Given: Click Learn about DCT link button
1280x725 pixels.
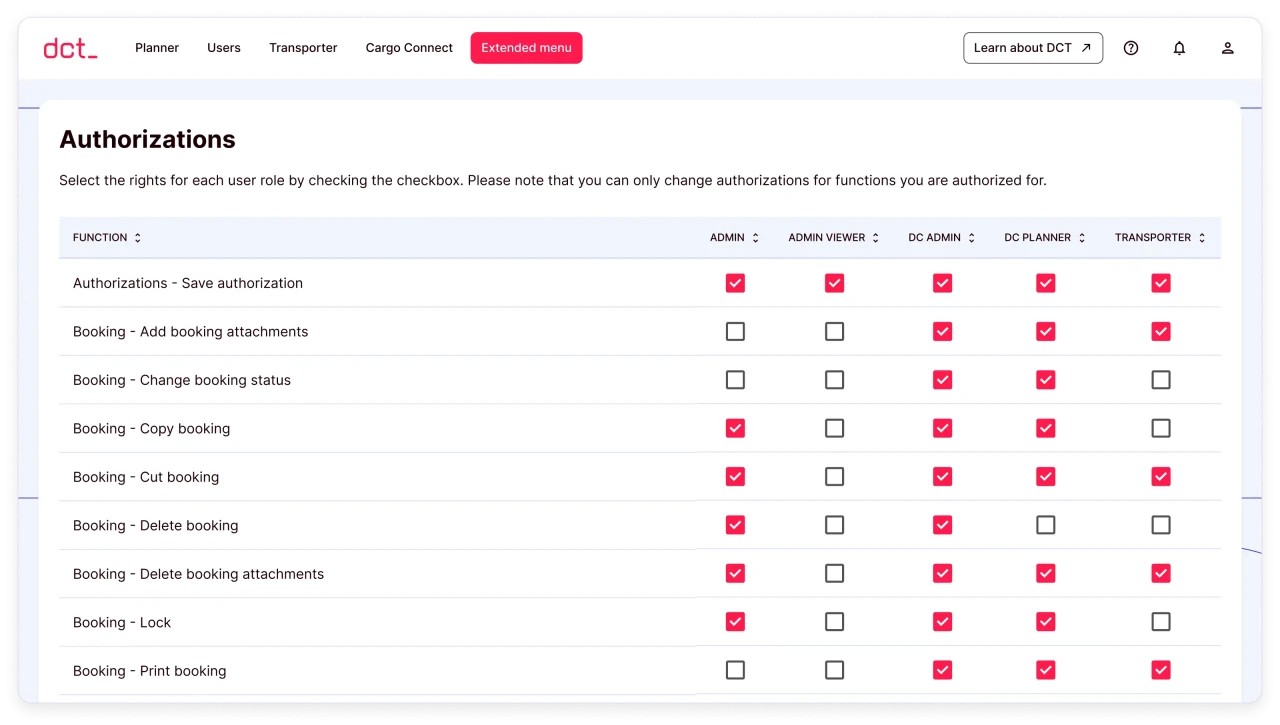Looking at the screenshot, I should pos(1032,48).
